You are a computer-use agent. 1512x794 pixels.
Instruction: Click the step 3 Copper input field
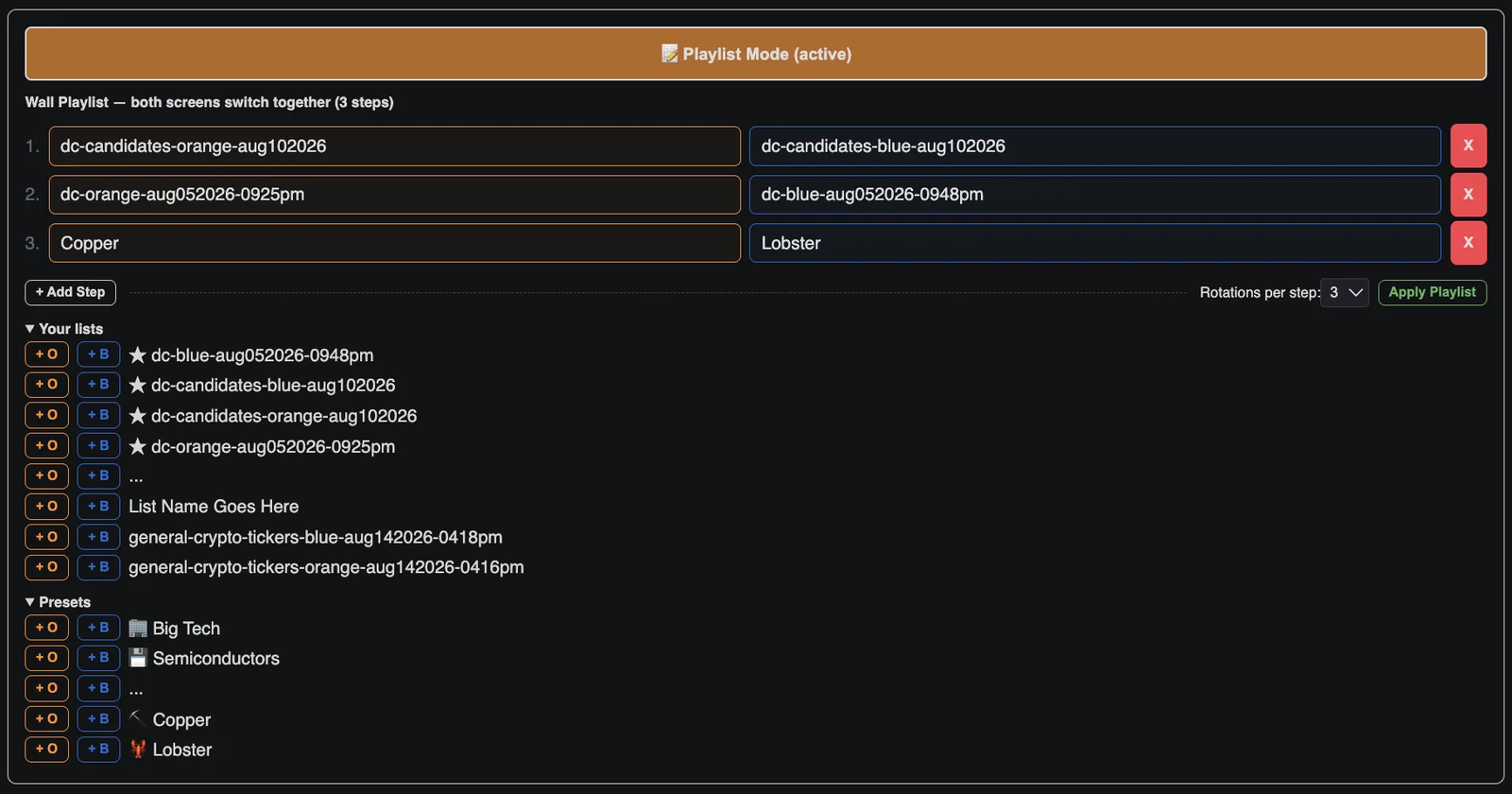pos(394,243)
